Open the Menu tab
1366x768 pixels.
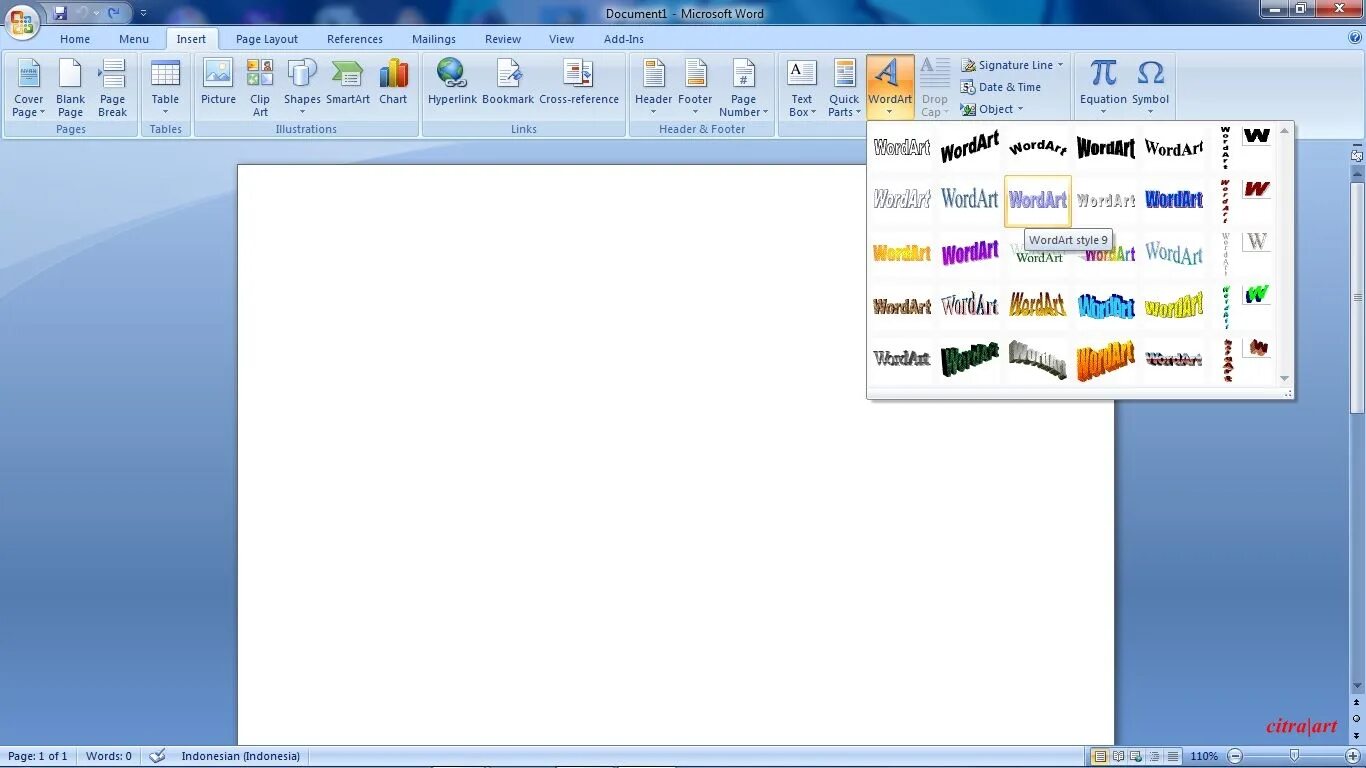(134, 39)
